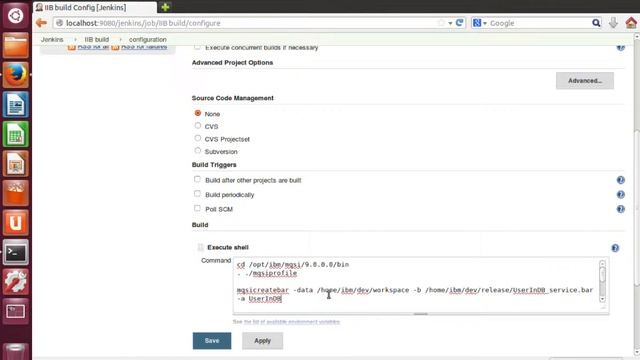Bookmark this page with the star icon
Screen dimensions: 640x360
tap(441, 23)
